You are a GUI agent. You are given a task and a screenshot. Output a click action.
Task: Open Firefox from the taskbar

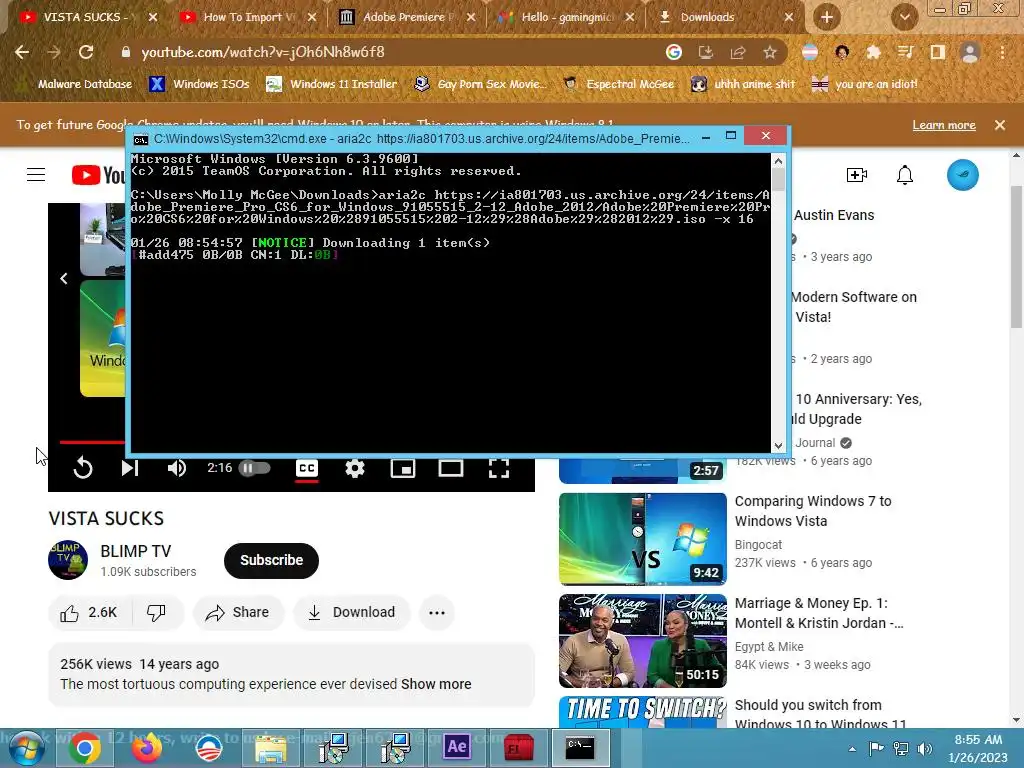click(x=146, y=748)
